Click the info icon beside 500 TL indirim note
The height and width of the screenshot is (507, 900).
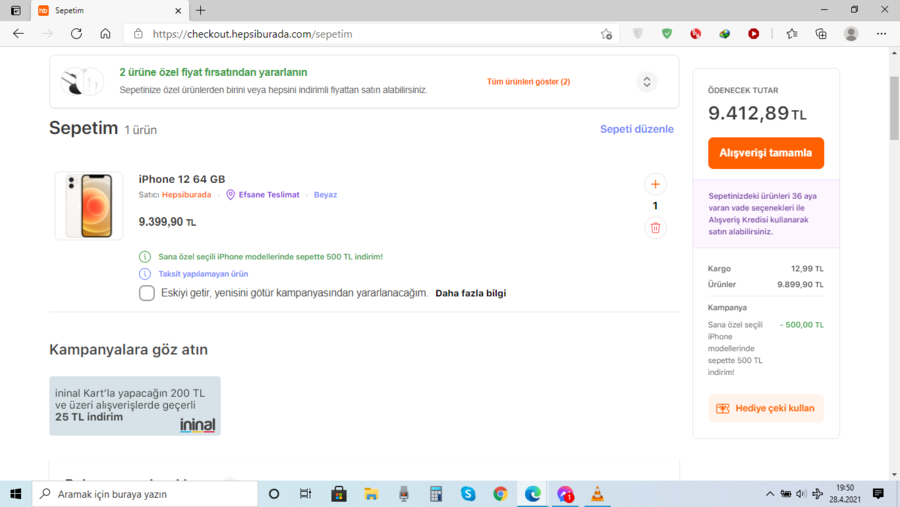tap(145, 257)
